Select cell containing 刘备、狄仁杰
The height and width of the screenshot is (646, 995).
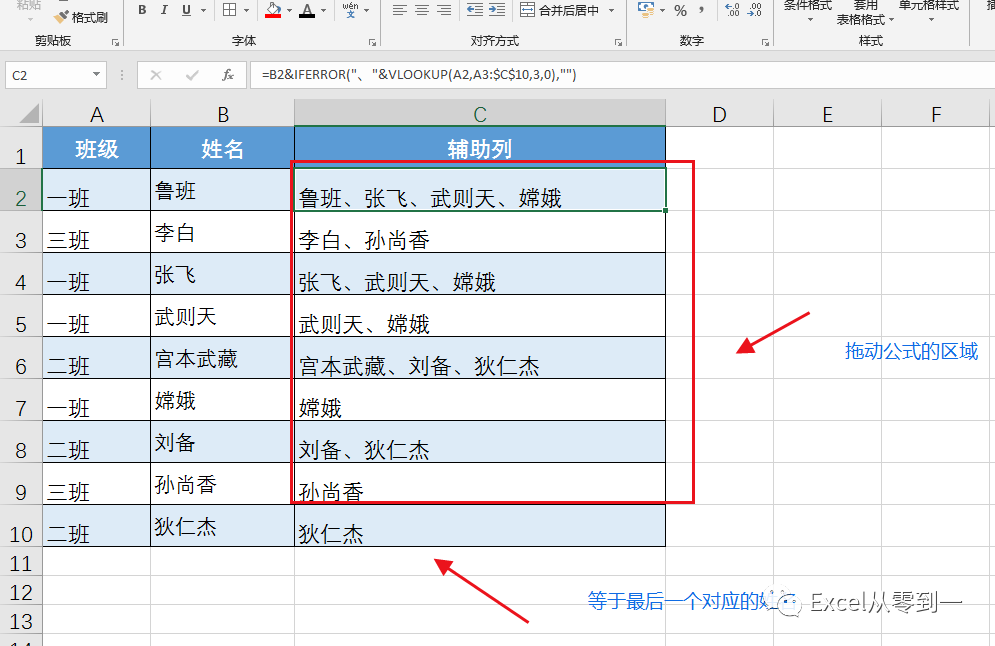tap(480, 442)
